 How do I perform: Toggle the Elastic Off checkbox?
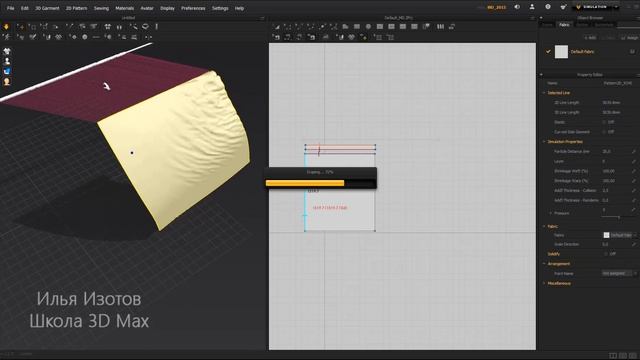(604, 122)
